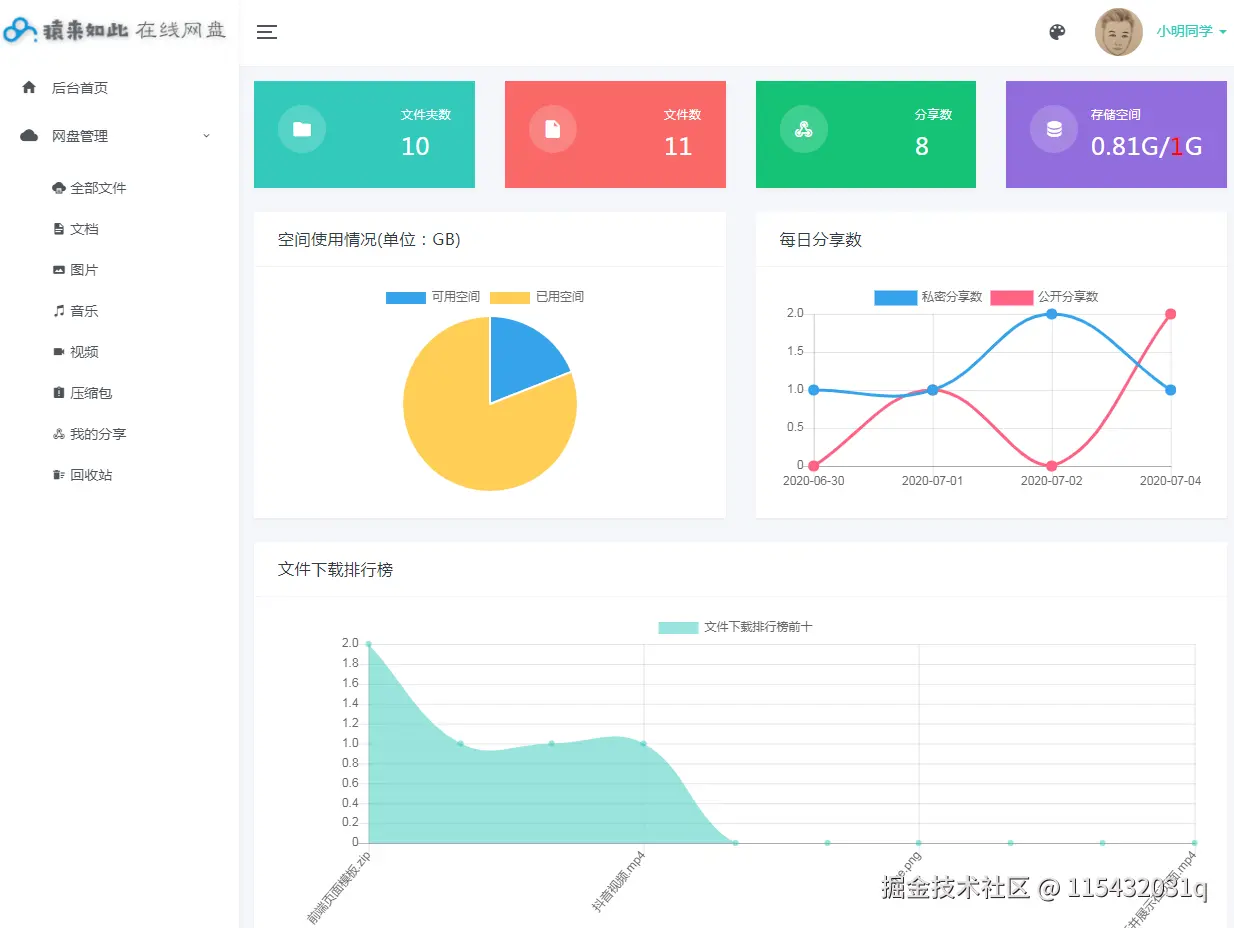Open 压缩包 submenu item
The width and height of the screenshot is (1234, 928).
tap(91, 393)
